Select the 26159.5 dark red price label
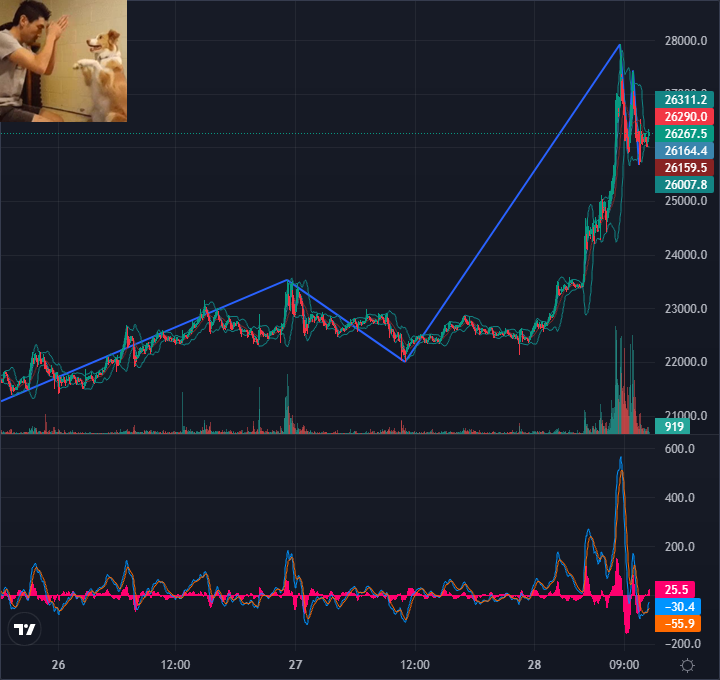Viewport: 720px width, 680px height. click(684, 168)
